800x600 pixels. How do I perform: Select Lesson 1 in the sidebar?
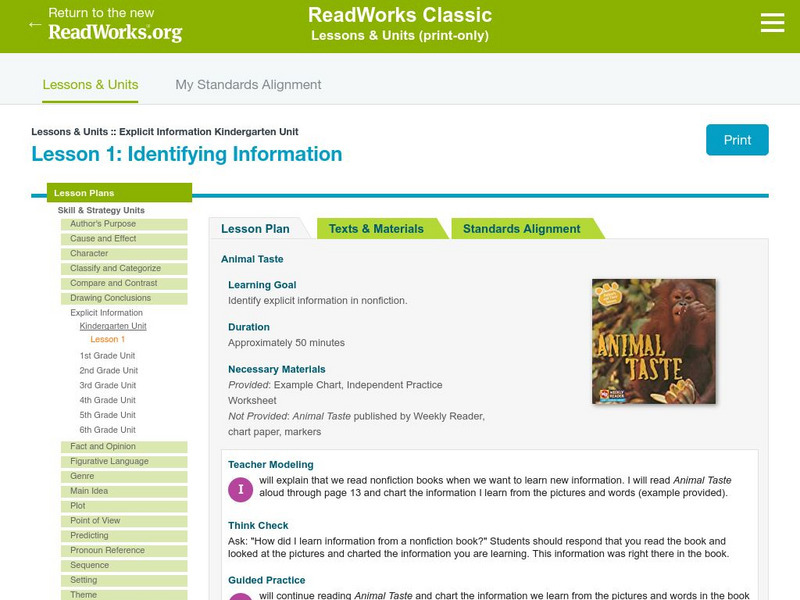click(x=108, y=339)
